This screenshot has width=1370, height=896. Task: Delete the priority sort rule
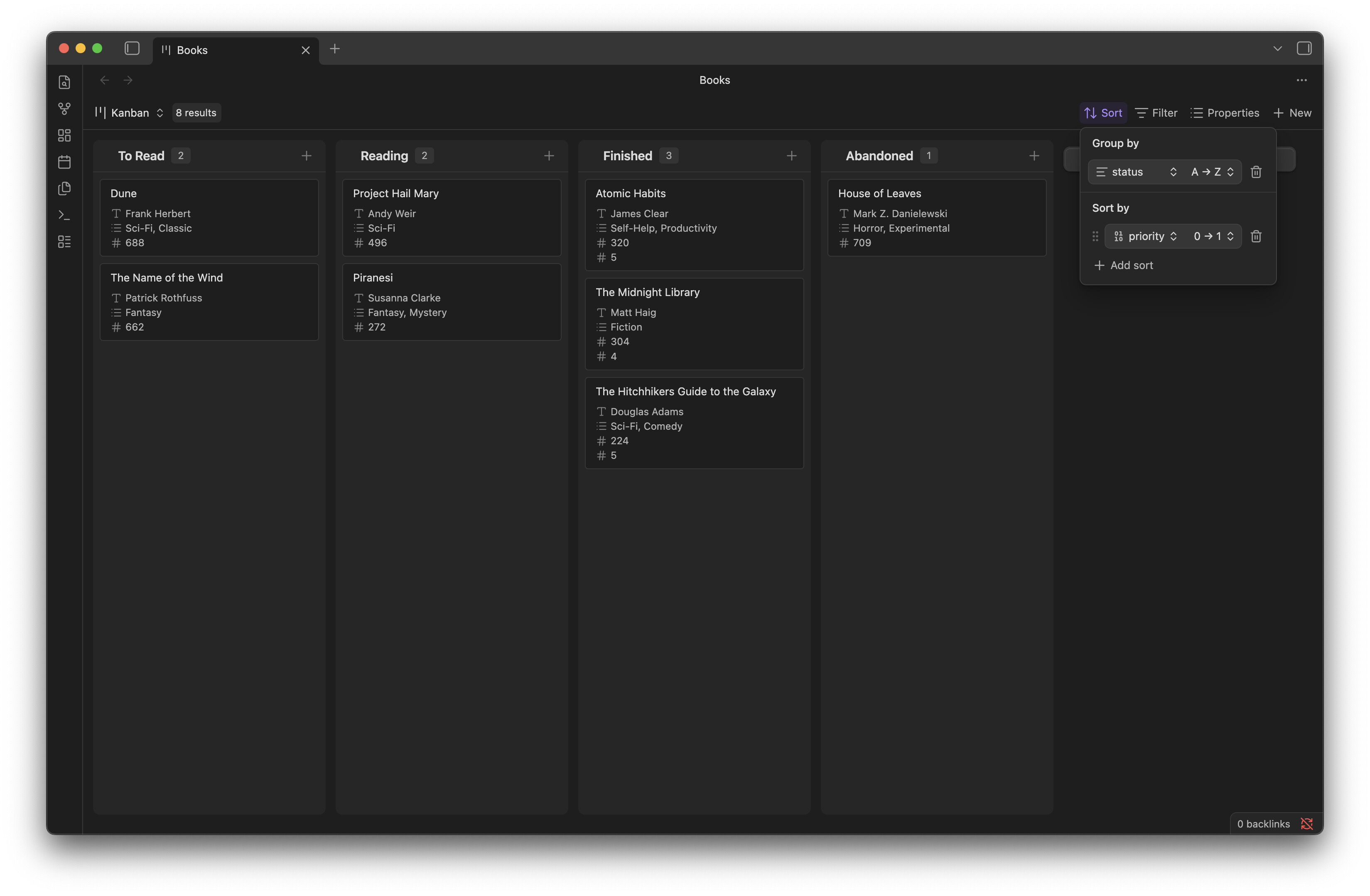pos(1256,237)
